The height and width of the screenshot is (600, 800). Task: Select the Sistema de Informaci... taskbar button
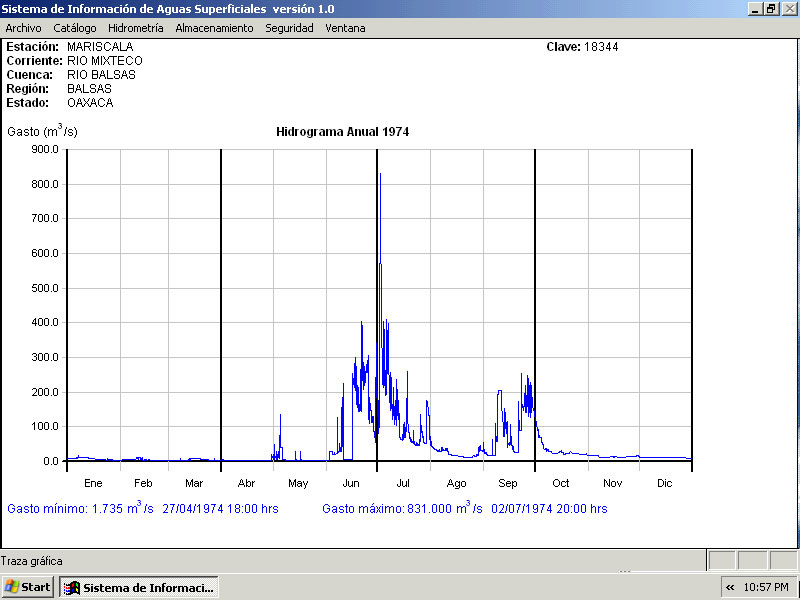[x=139, y=587]
